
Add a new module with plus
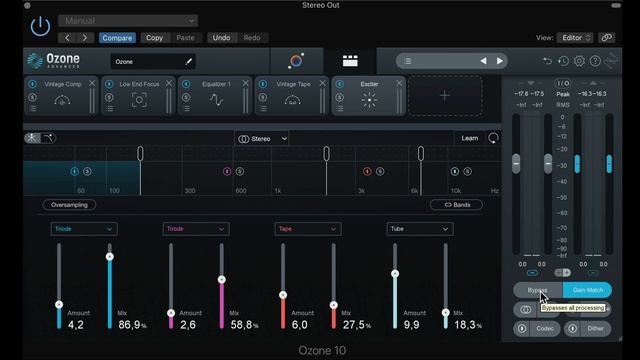coord(445,96)
